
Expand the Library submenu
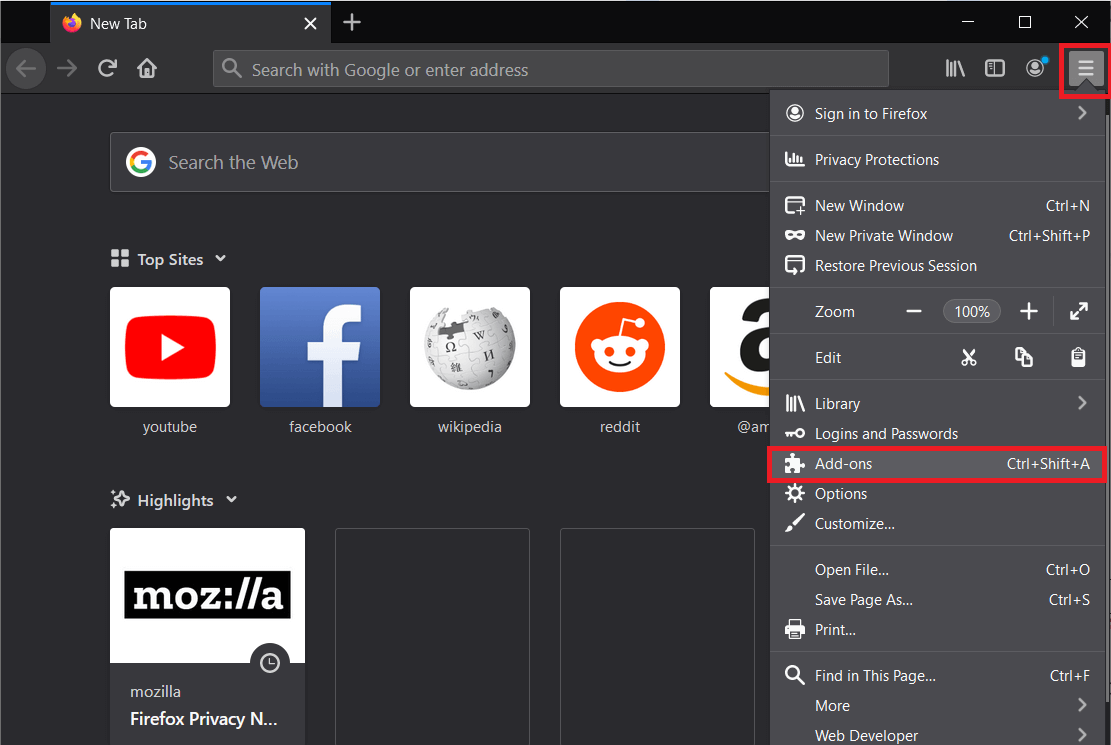tap(937, 403)
